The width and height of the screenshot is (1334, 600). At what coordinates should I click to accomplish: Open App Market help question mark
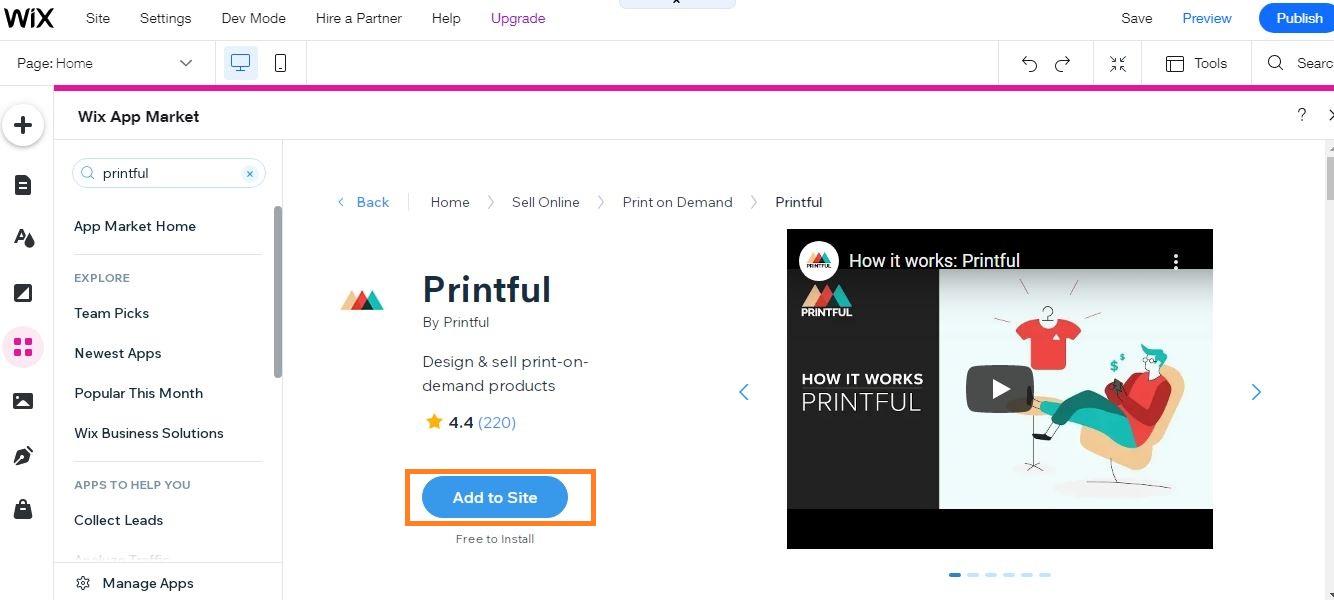click(x=1301, y=115)
